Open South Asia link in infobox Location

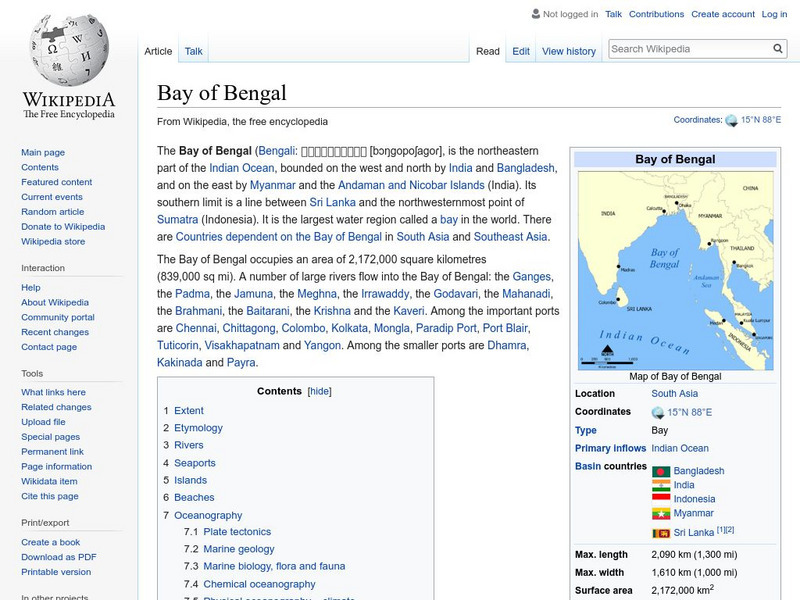(674, 393)
